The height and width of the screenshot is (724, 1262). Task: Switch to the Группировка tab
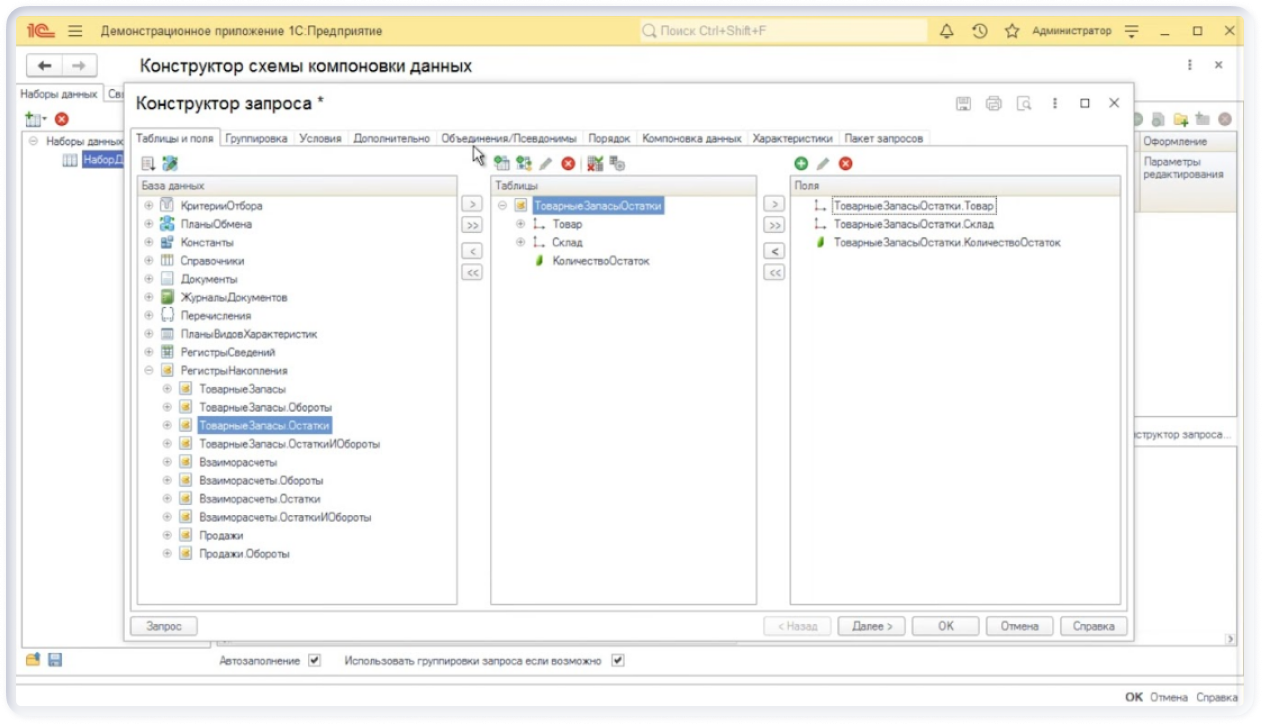[x=256, y=138]
